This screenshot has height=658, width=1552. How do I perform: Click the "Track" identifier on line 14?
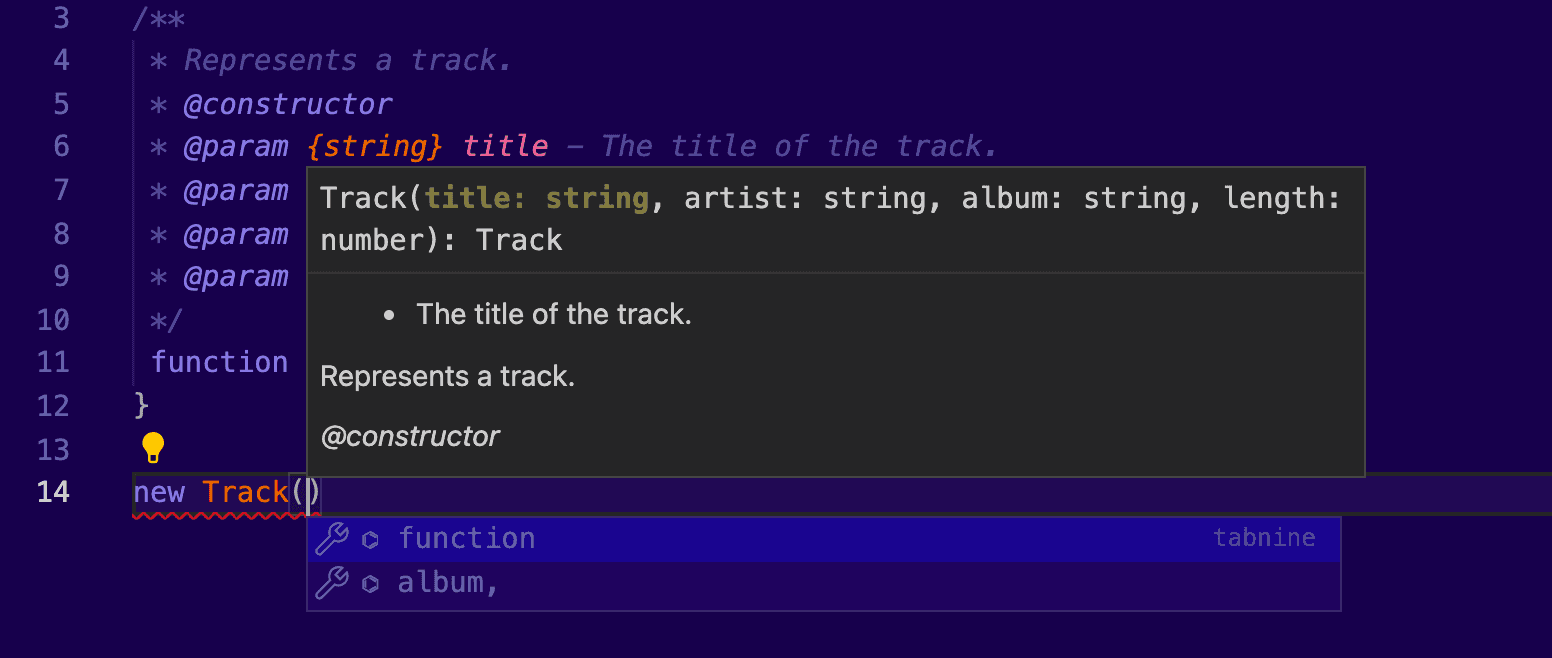point(246,492)
